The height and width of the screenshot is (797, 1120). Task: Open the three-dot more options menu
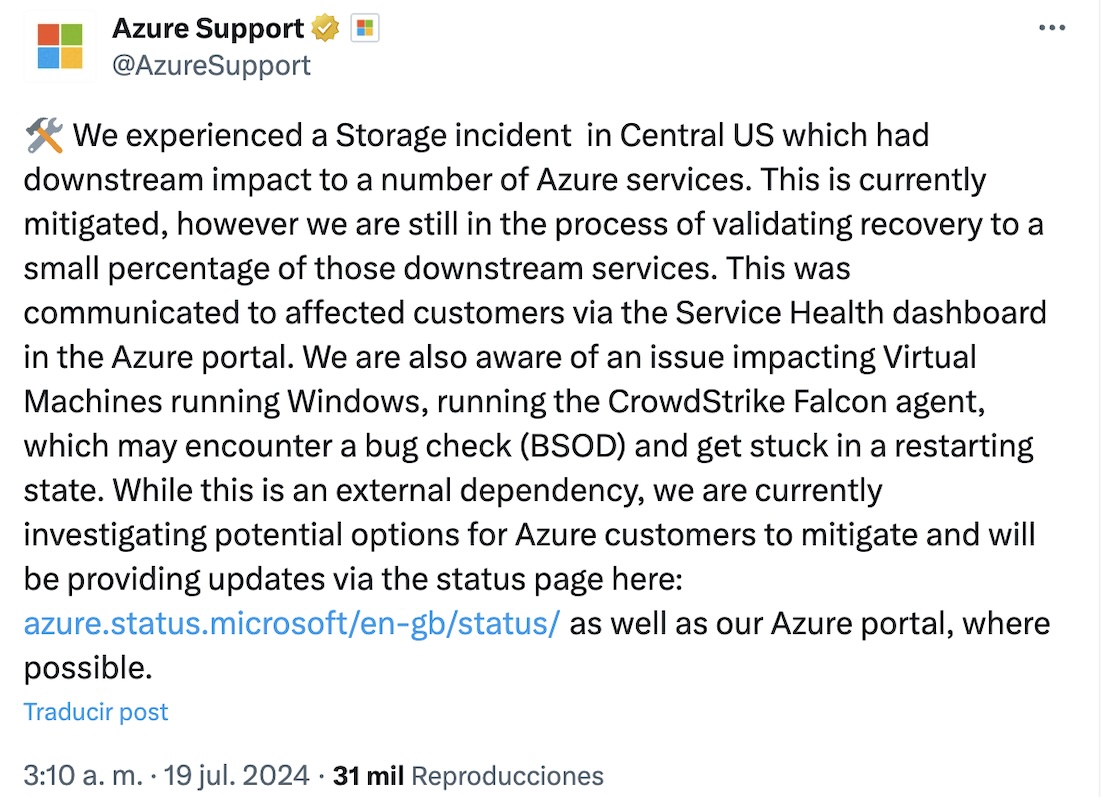[x=1052, y=28]
